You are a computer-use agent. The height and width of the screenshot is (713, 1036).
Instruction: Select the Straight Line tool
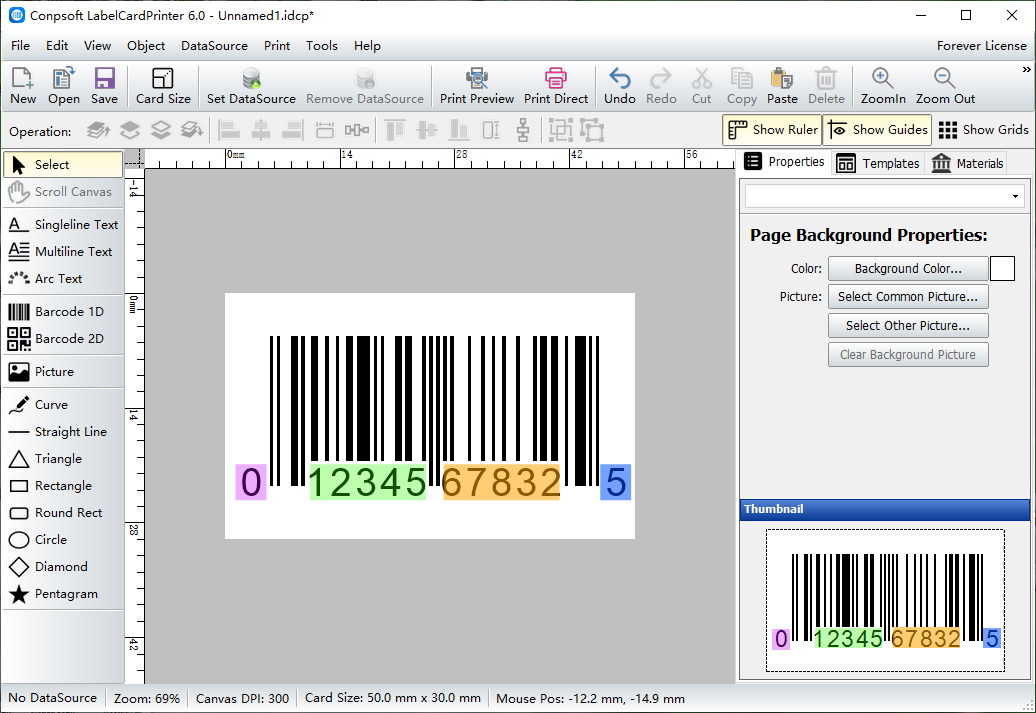63,432
